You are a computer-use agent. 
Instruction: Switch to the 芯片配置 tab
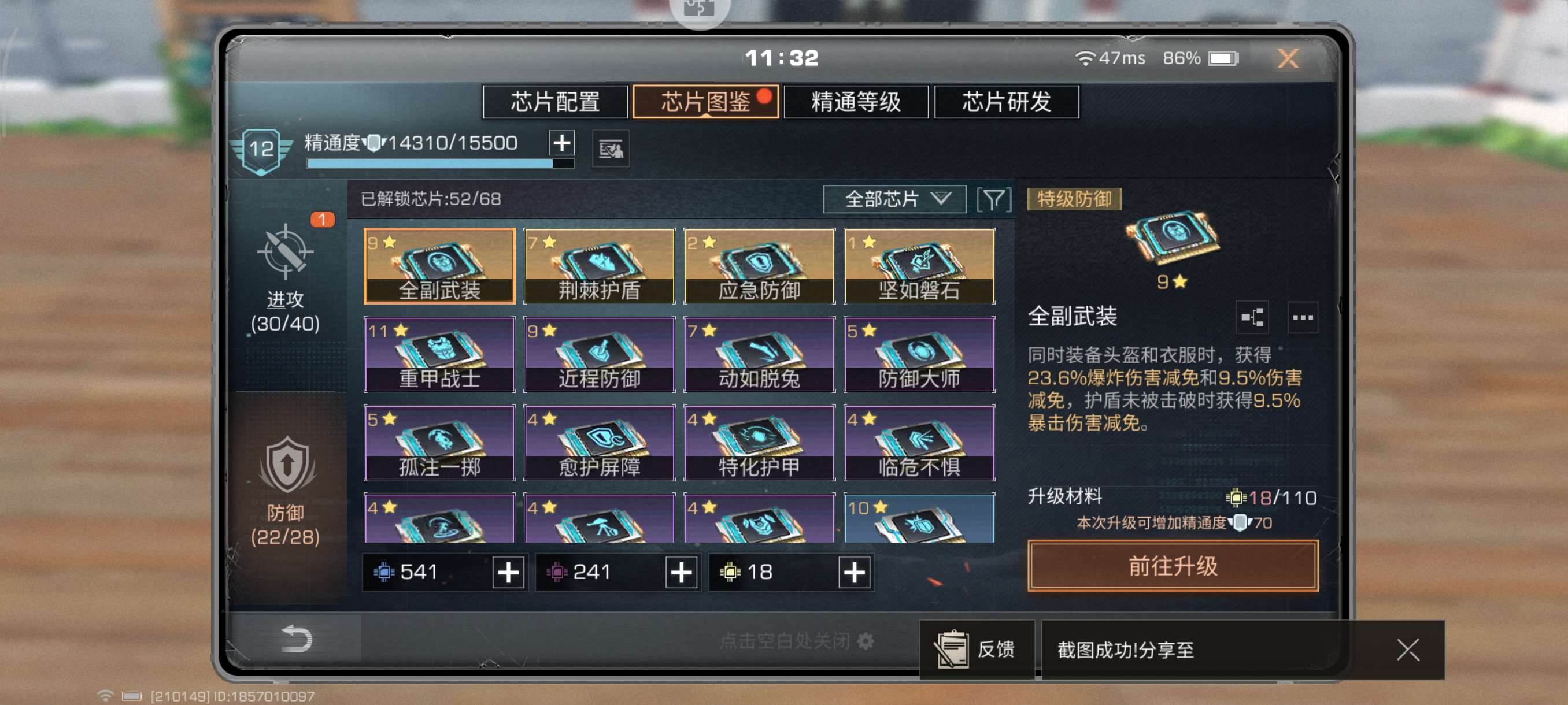555,102
